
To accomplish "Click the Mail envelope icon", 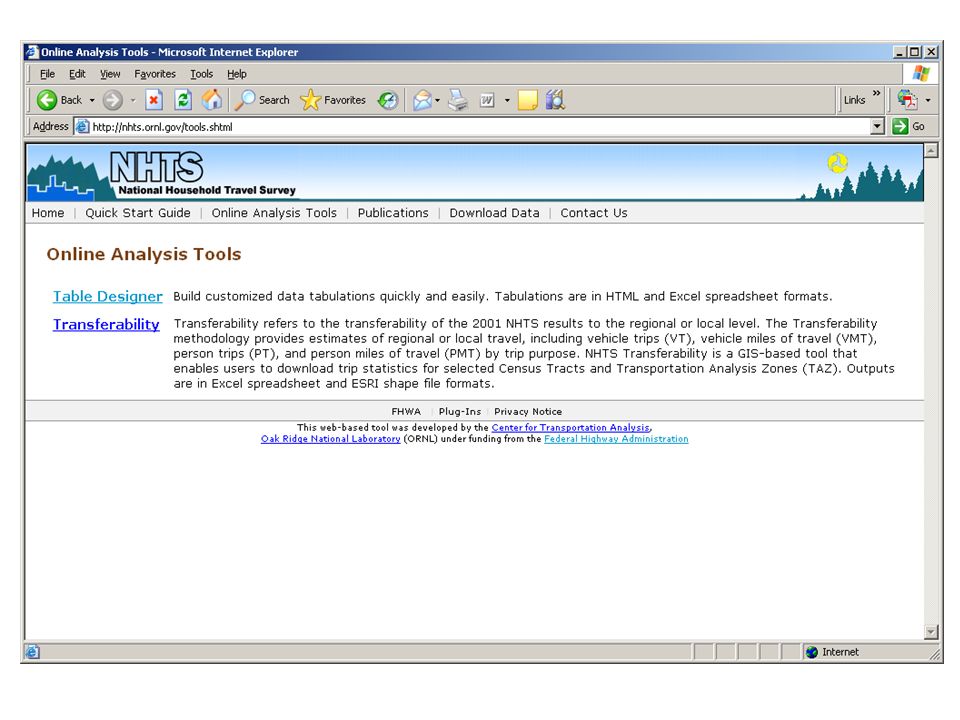I will click(422, 100).
